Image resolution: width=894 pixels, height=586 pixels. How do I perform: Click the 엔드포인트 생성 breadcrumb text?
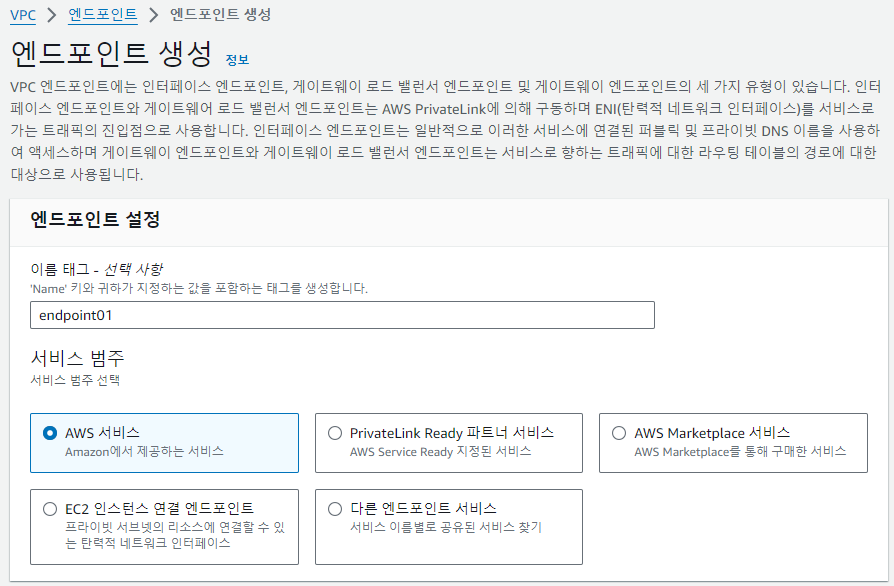(221, 14)
